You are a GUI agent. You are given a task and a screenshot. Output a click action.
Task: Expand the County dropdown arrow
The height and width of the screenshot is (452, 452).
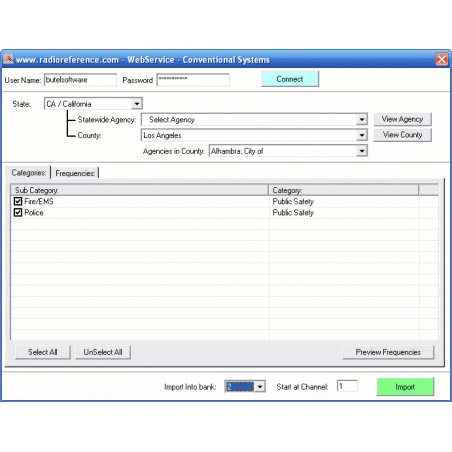[362, 135]
